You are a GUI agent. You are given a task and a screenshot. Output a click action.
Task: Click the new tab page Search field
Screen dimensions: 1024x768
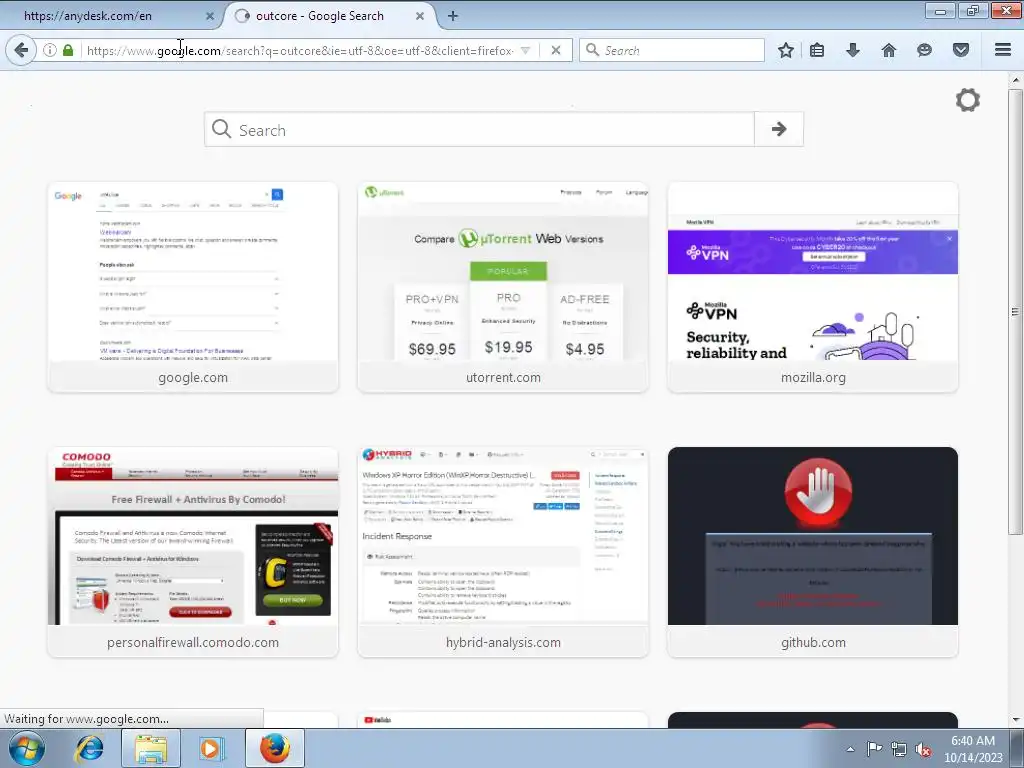(x=479, y=129)
